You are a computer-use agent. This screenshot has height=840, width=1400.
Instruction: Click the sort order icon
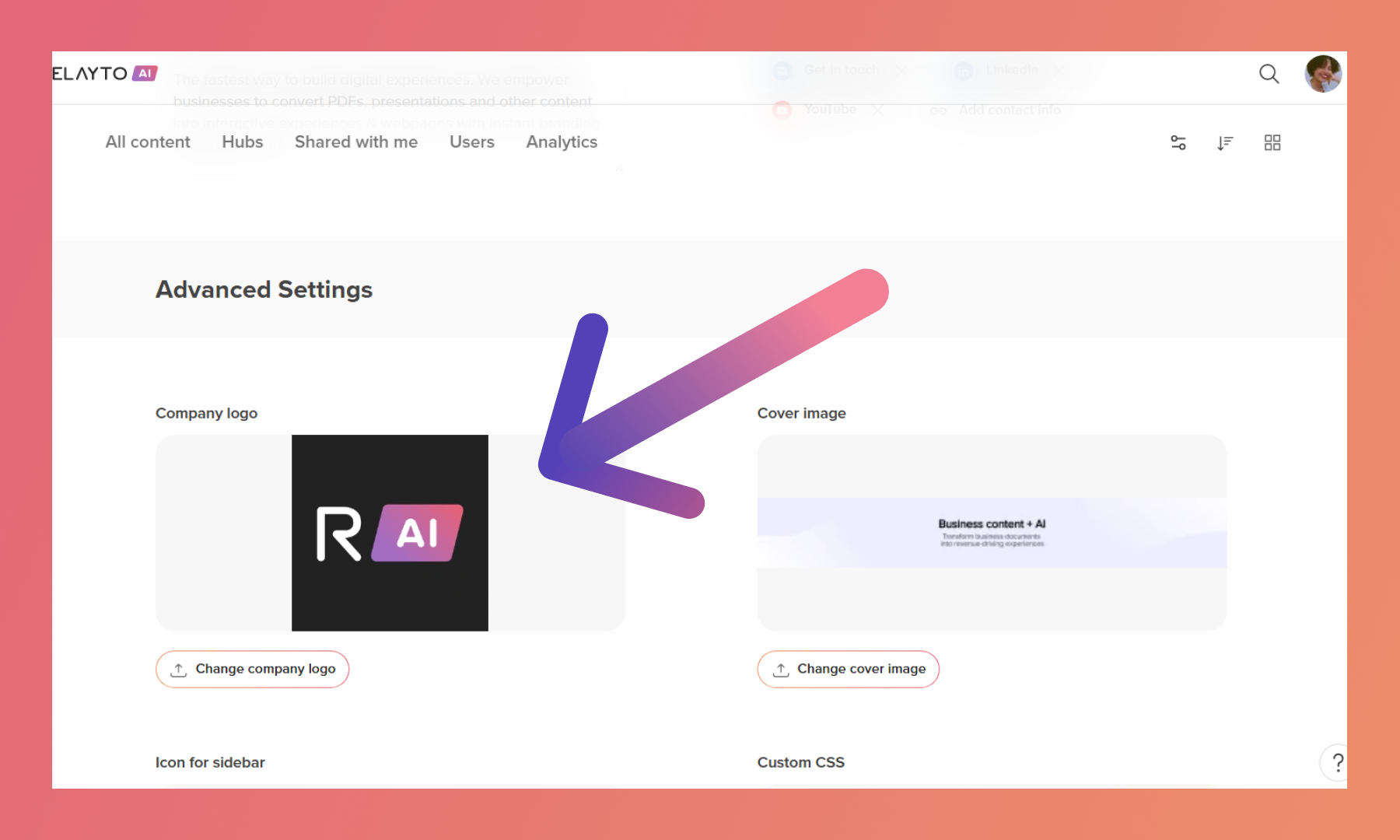point(1225,142)
